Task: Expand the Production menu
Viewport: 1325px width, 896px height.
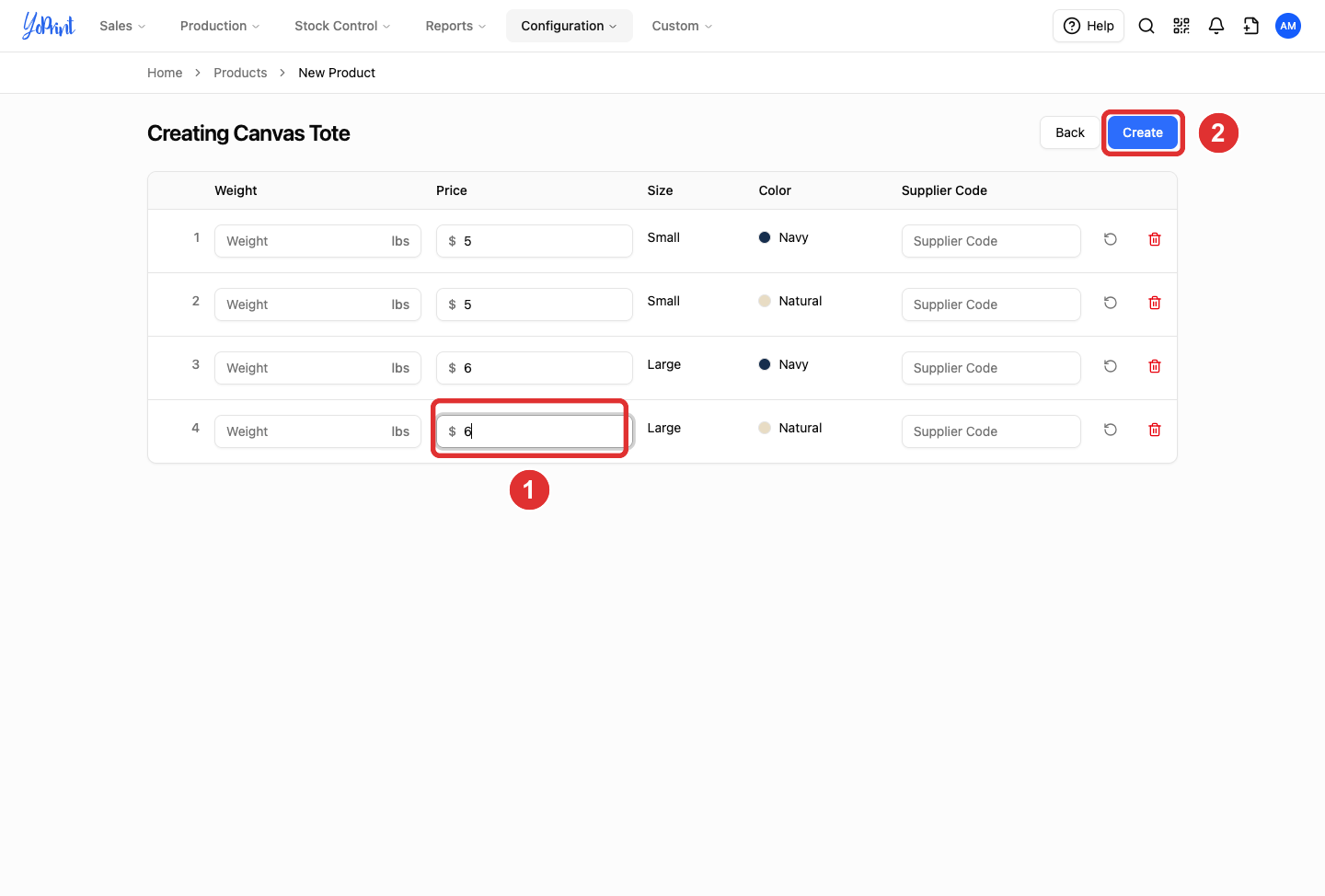Action: pyautogui.click(x=220, y=26)
